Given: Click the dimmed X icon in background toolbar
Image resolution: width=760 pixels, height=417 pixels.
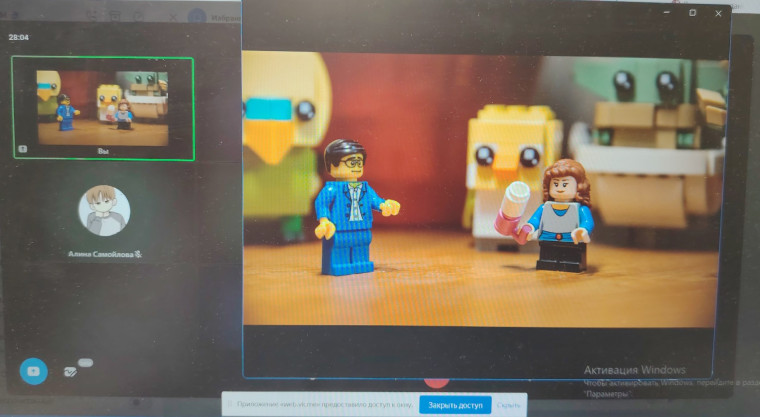Looking at the screenshot, I should [x=173, y=17].
